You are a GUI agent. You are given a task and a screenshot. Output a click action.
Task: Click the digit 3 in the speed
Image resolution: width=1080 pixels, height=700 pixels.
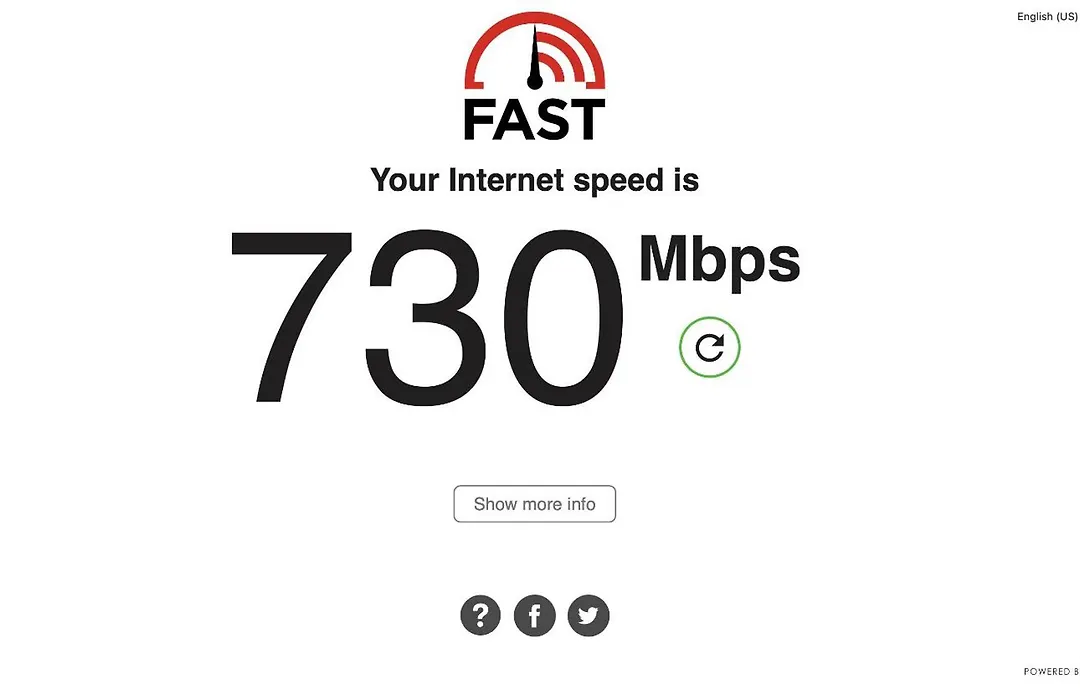click(x=426, y=316)
